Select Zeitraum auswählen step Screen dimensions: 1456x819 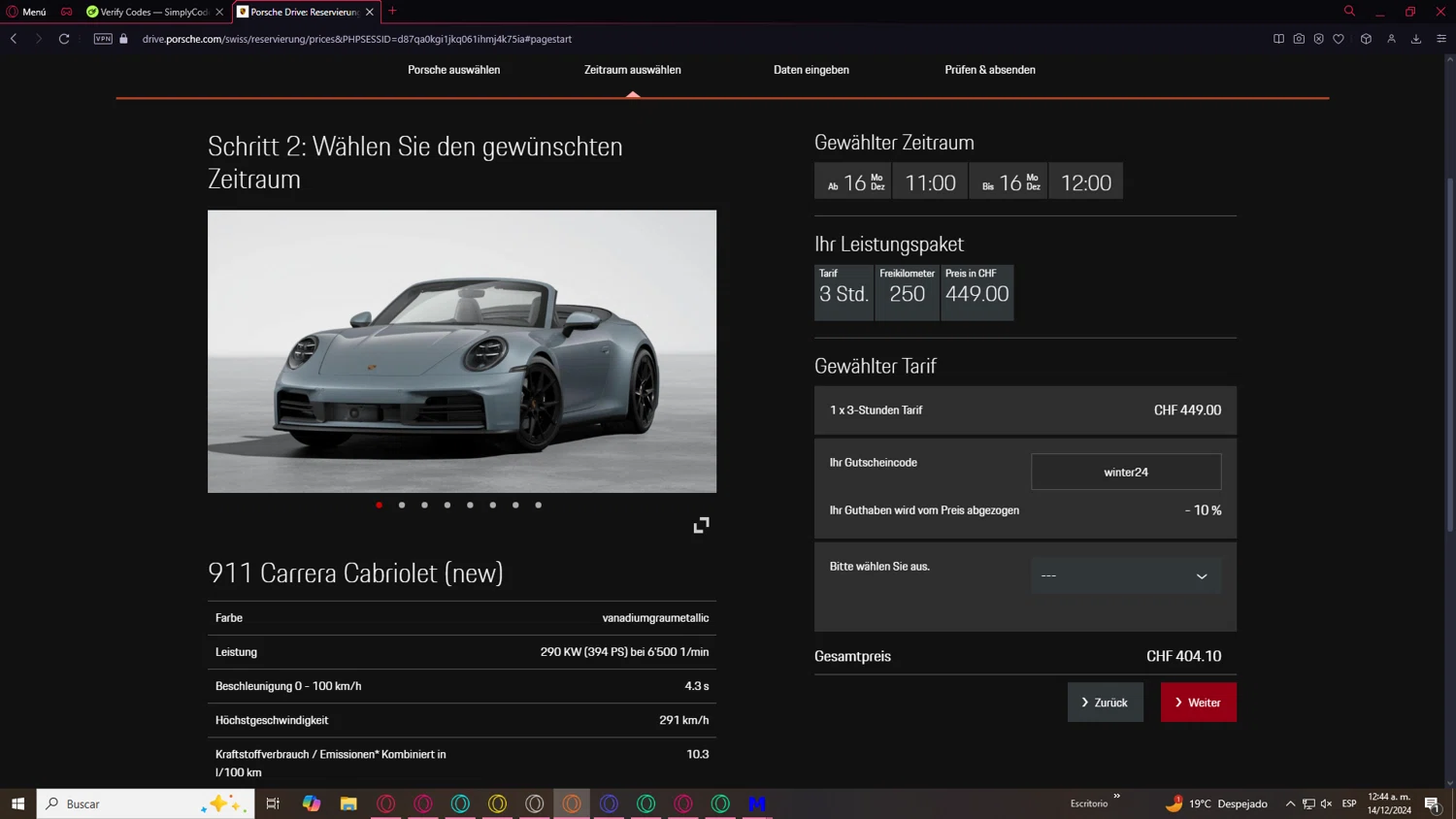(633, 70)
